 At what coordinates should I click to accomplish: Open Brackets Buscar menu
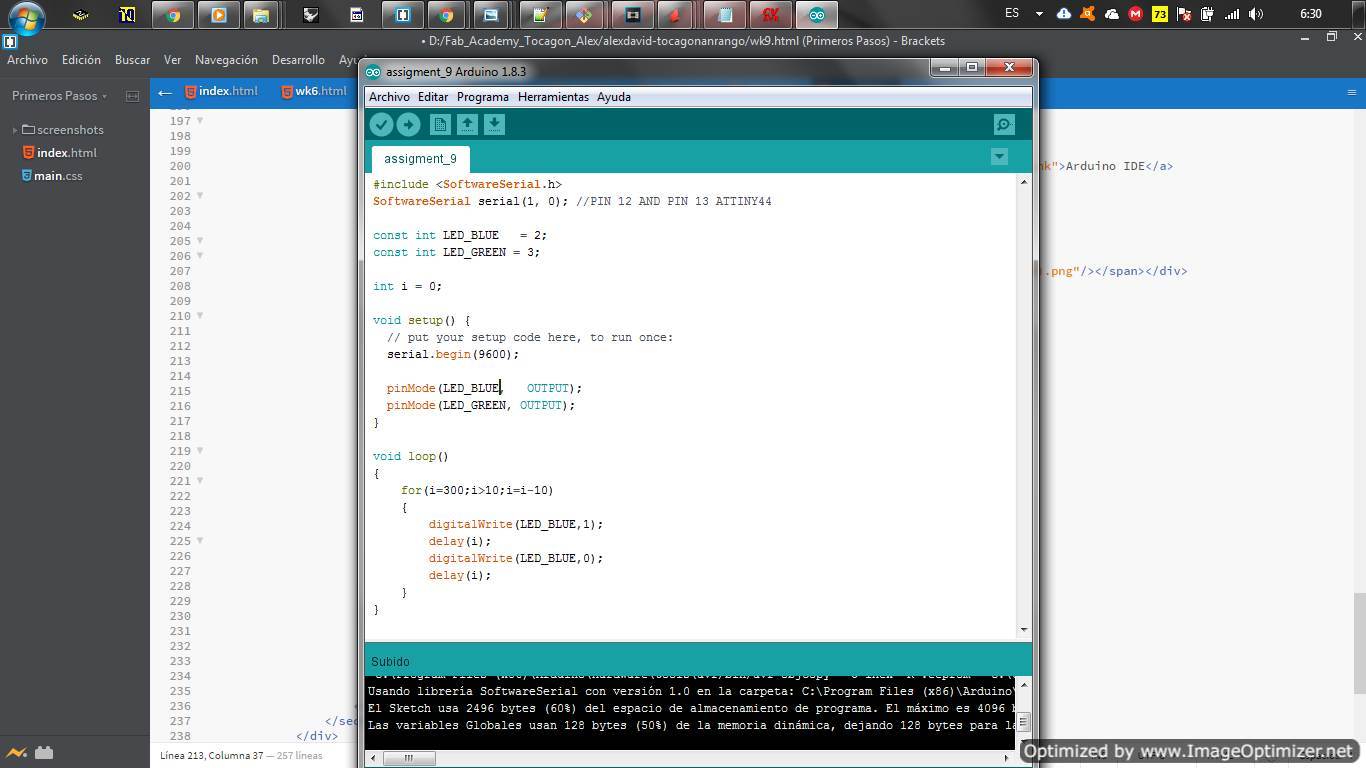click(x=132, y=60)
